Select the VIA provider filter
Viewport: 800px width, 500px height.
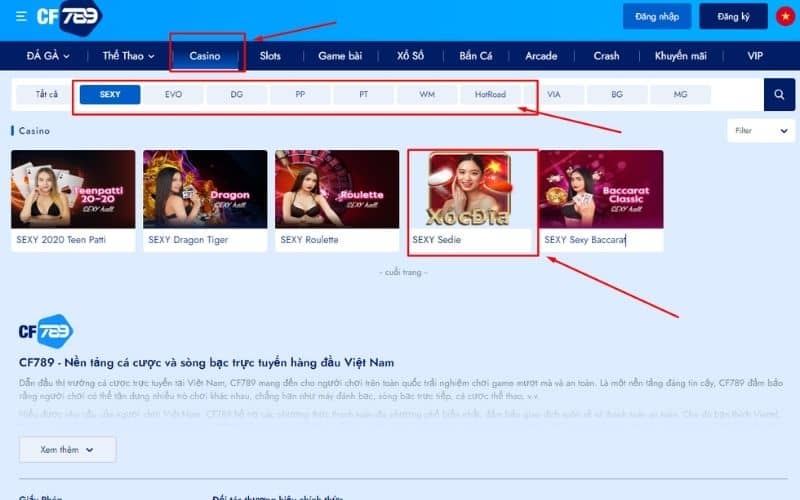(554, 94)
